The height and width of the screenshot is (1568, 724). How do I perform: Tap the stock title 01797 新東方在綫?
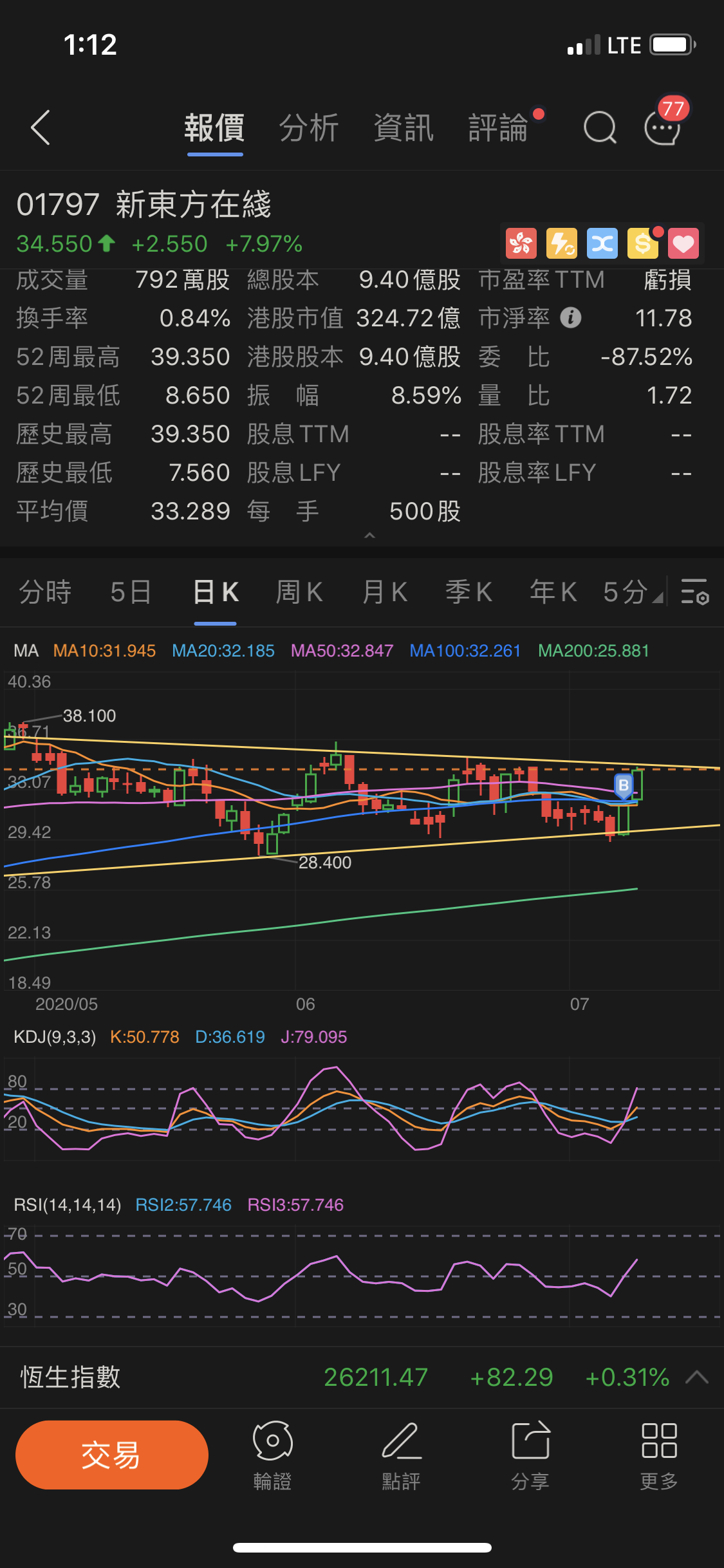coord(144,205)
